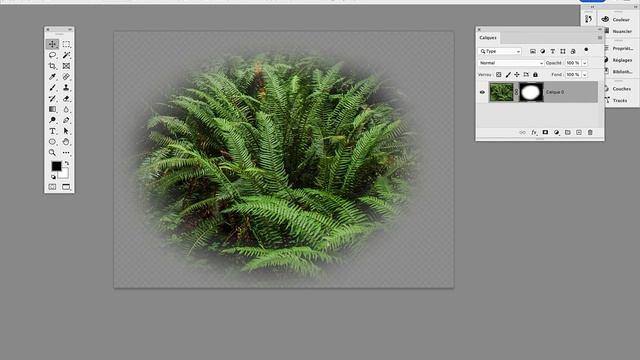Select the Magic Wand tool
The height and width of the screenshot is (360, 640).
tap(66, 55)
